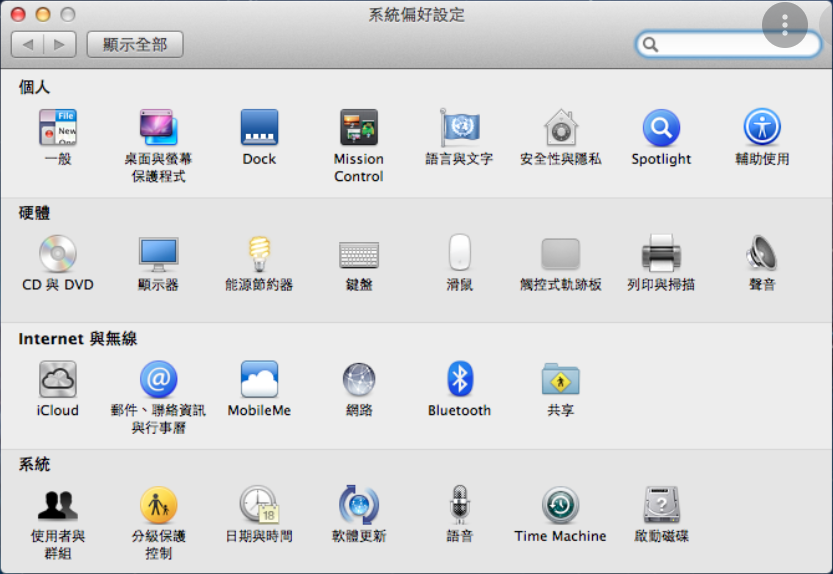The height and width of the screenshot is (574, 833).
Task: Minimize window with the yellow button
Action: tap(43, 14)
